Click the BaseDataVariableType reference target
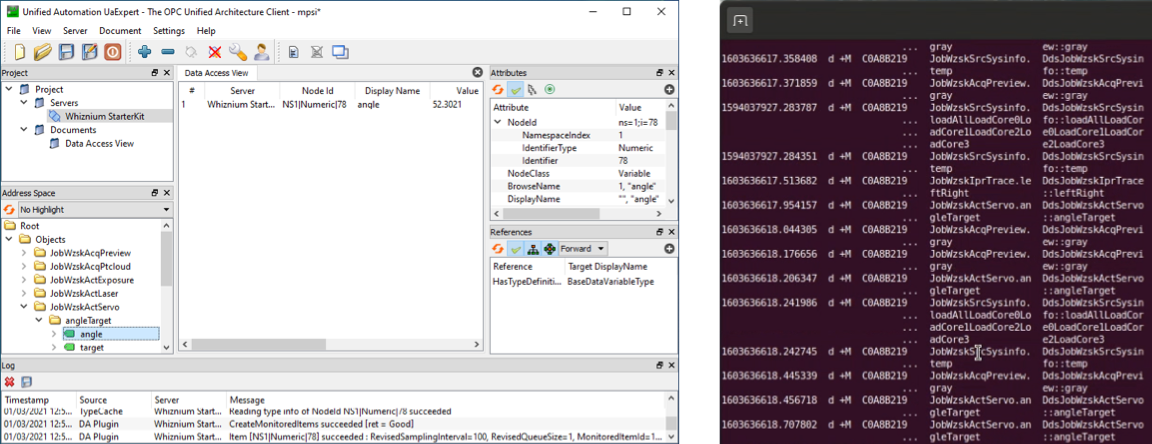 [610, 282]
